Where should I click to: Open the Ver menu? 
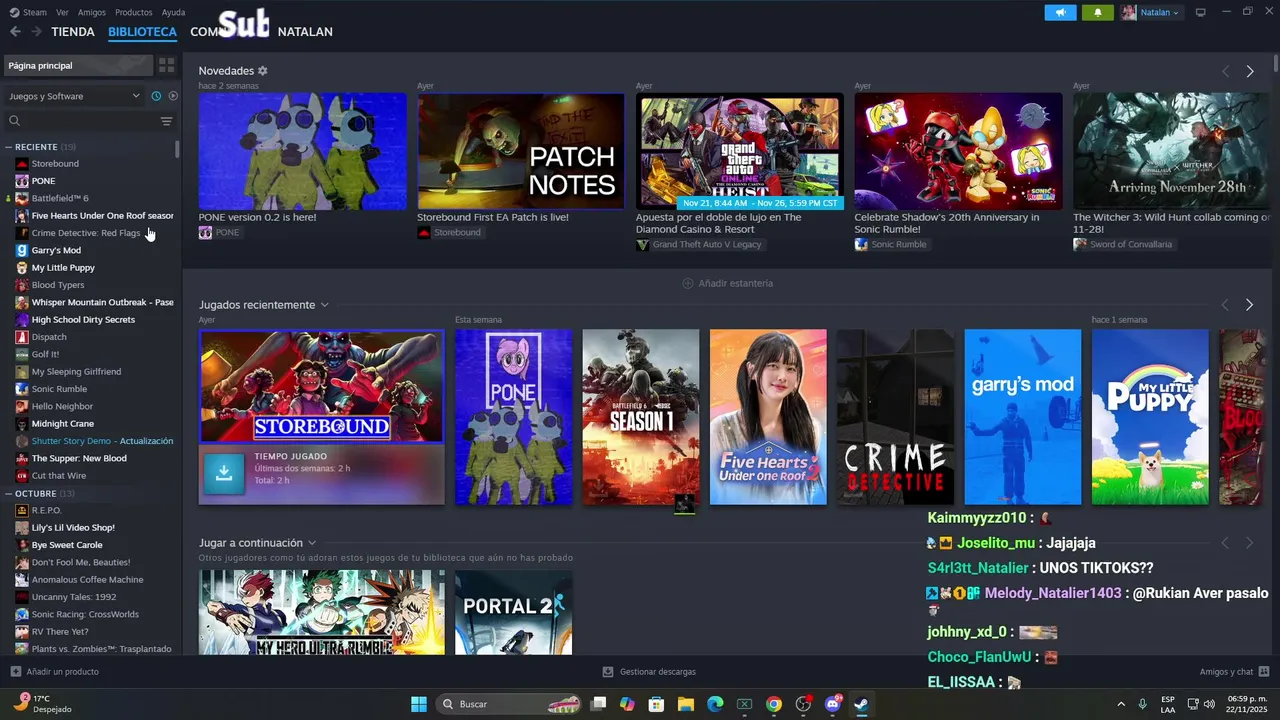coord(62,12)
